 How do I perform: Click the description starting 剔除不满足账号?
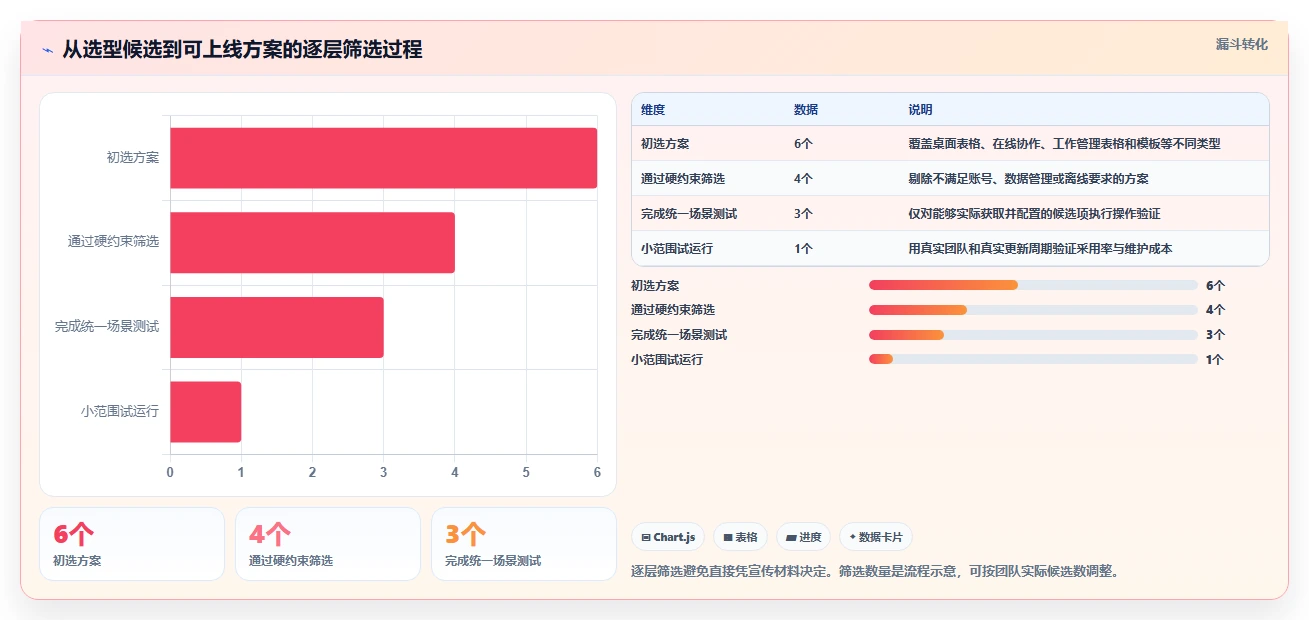1028,179
